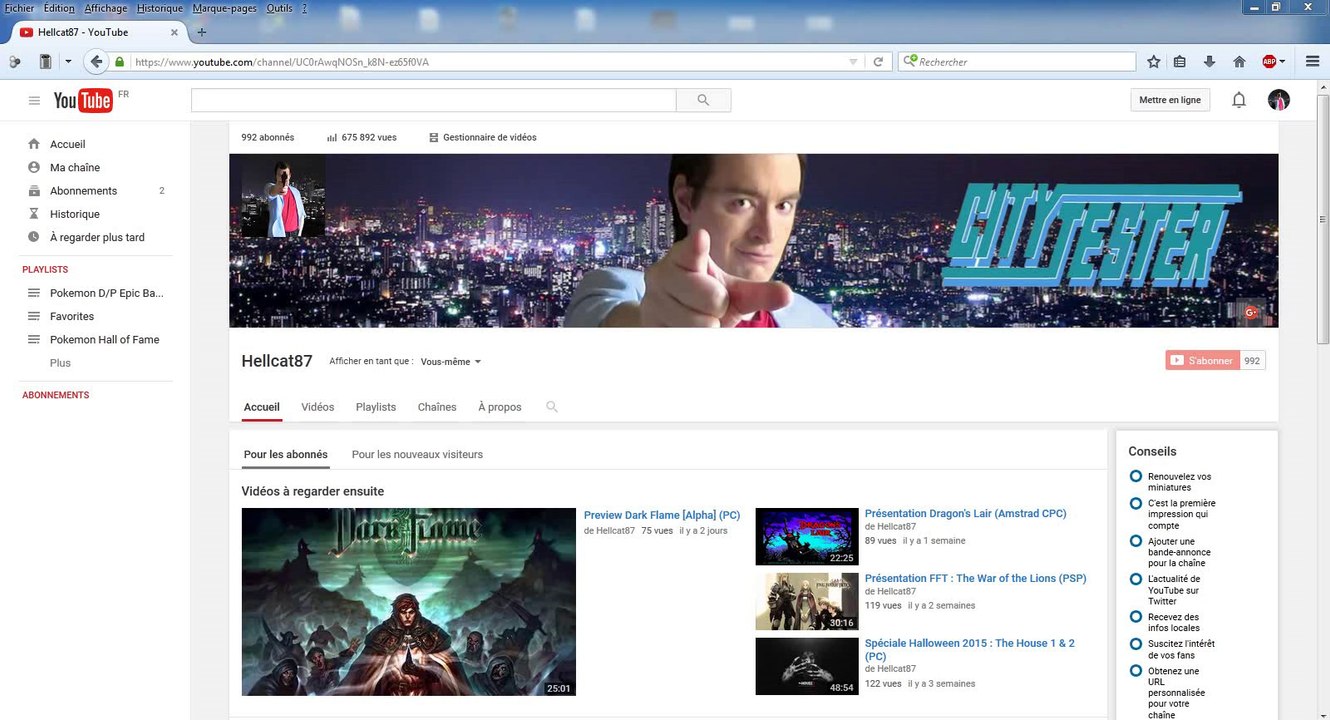The height and width of the screenshot is (720, 1330).
Task: Open the URL bar history dropdown arrow
Action: coord(853,62)
